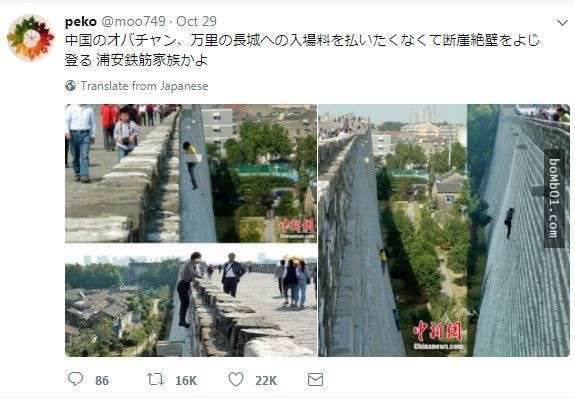Screen dimensions: 575x398
Task: Open the middle tall wall photo
Action: pyautogui.click(x=392, y=230)
